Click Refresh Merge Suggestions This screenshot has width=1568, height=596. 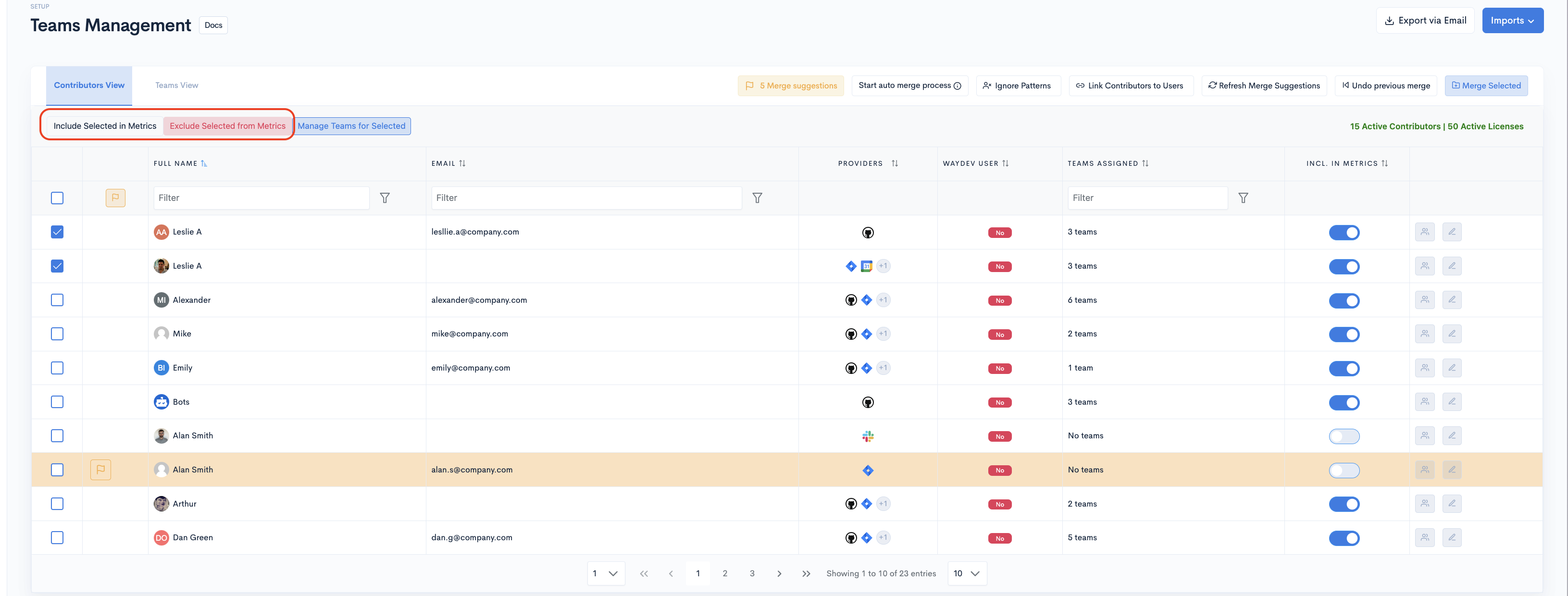coord(1264,86)
